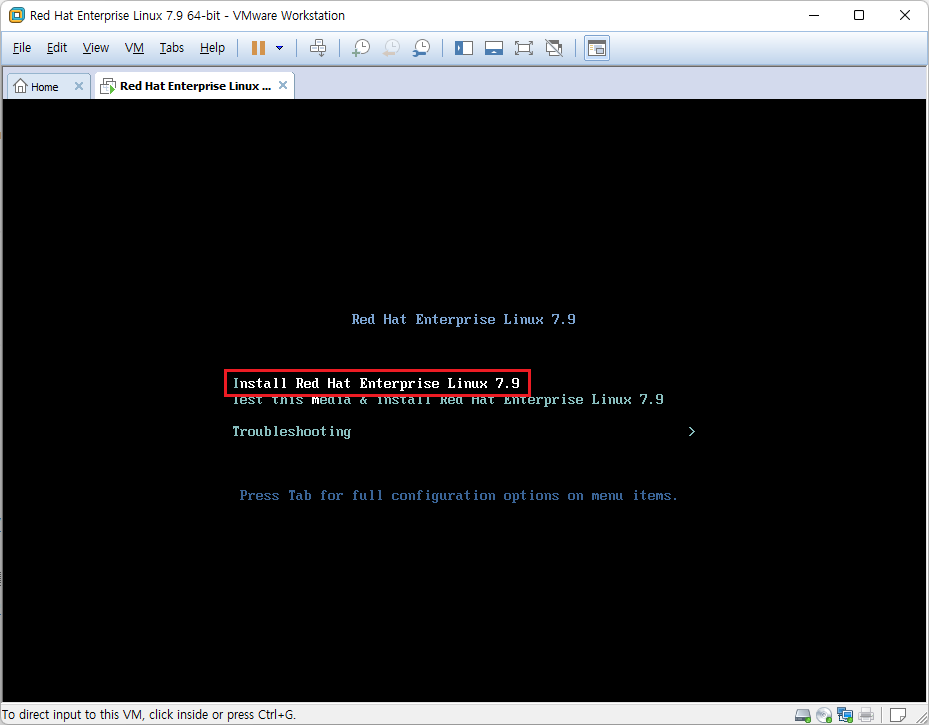Close the Home tab
Viewport: 929px width, 725px height.
tap(79, 86)
